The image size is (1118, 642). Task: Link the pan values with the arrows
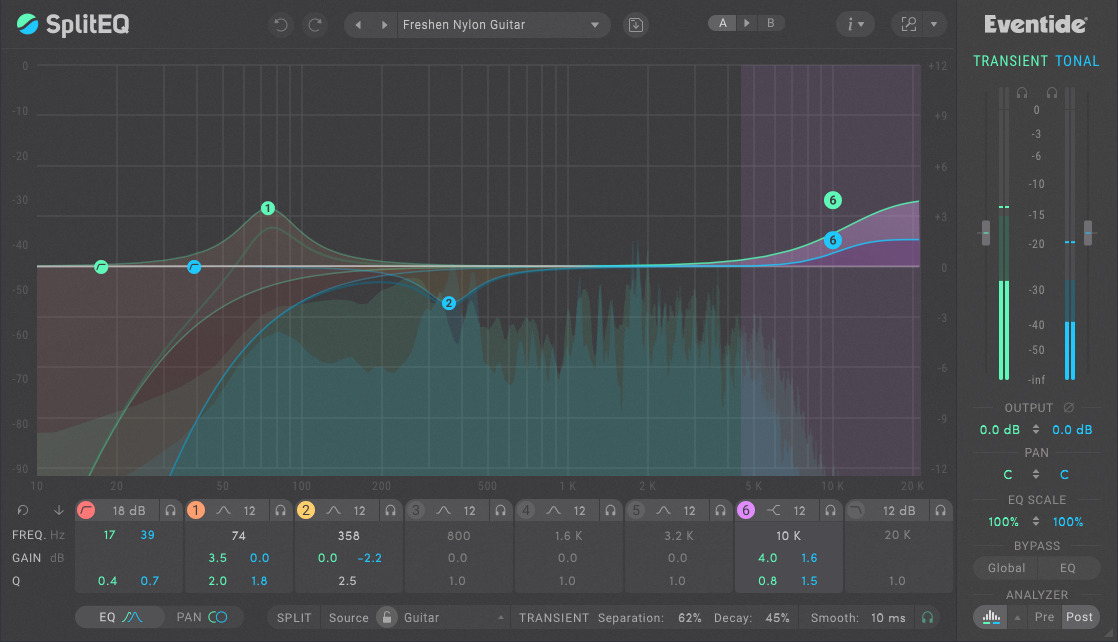(1036, 474)
